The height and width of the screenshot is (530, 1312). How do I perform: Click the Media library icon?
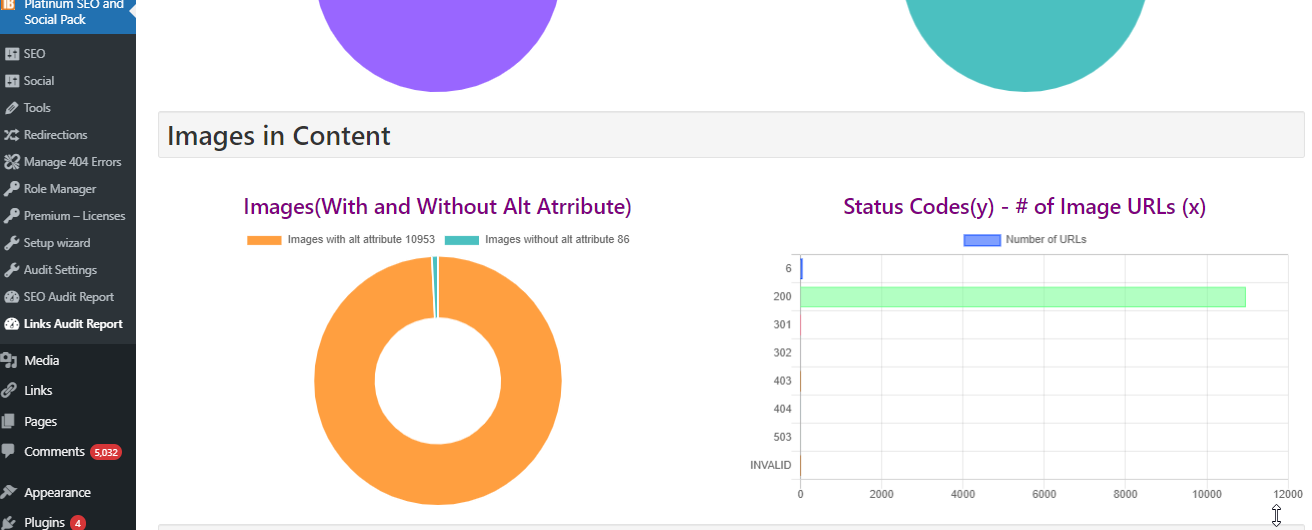click(10, 361)
